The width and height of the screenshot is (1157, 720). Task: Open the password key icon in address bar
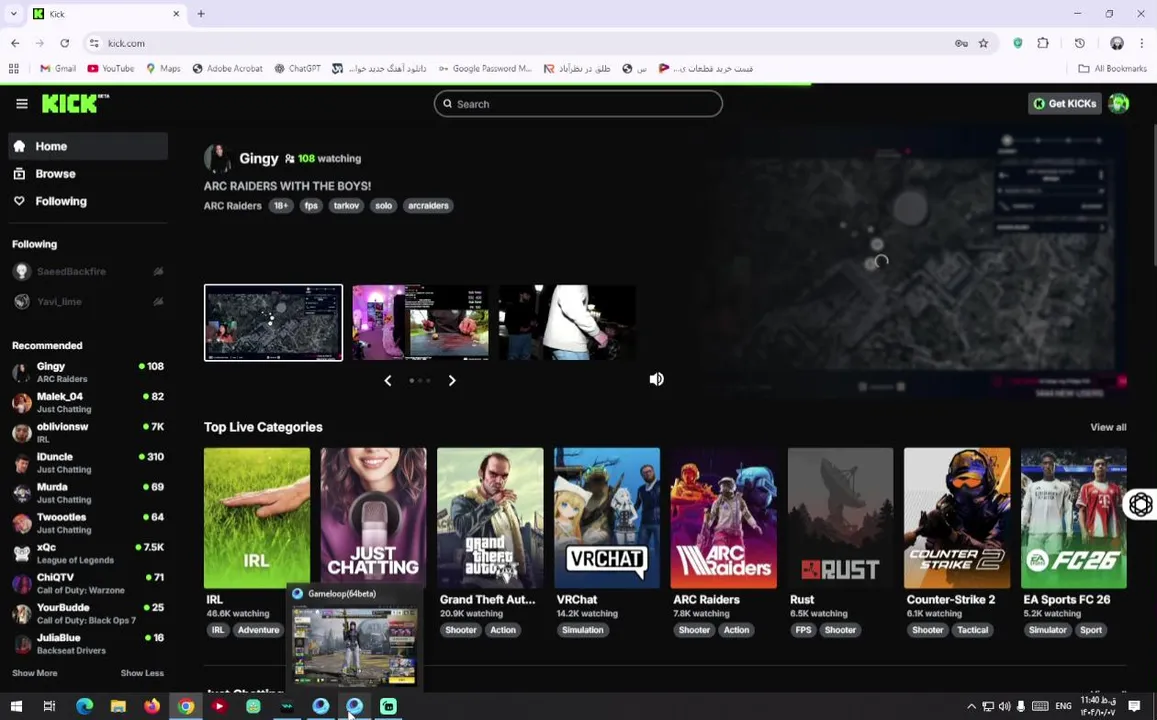coord(961,44)
